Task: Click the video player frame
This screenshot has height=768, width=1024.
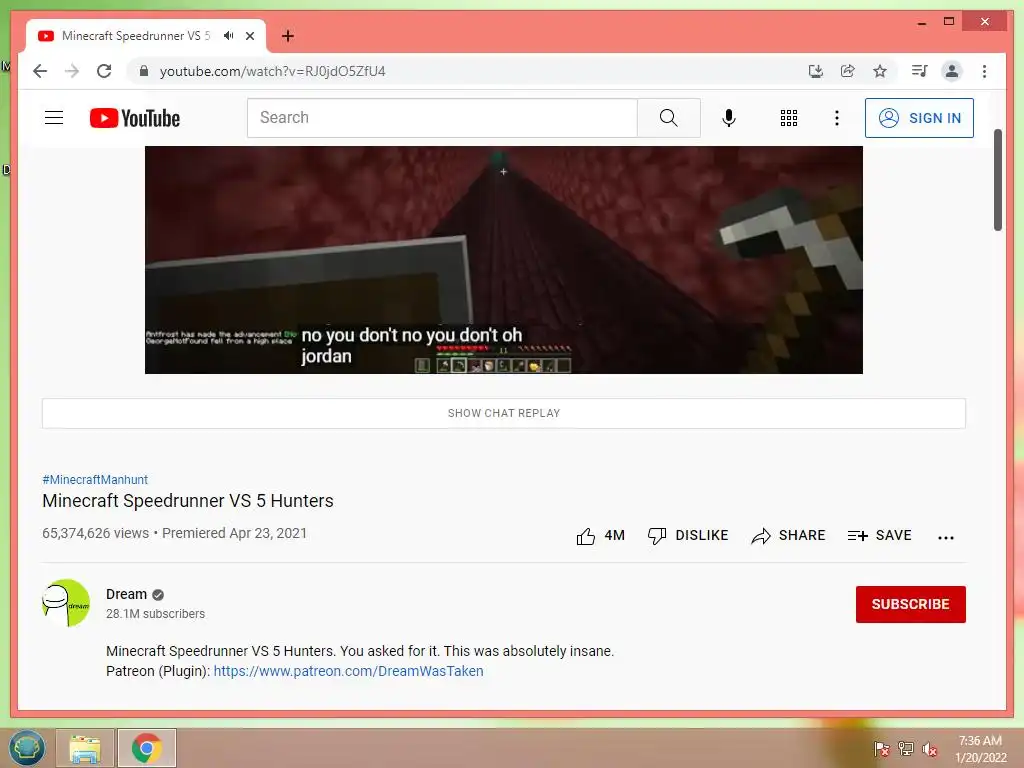Action: (504, 260)
